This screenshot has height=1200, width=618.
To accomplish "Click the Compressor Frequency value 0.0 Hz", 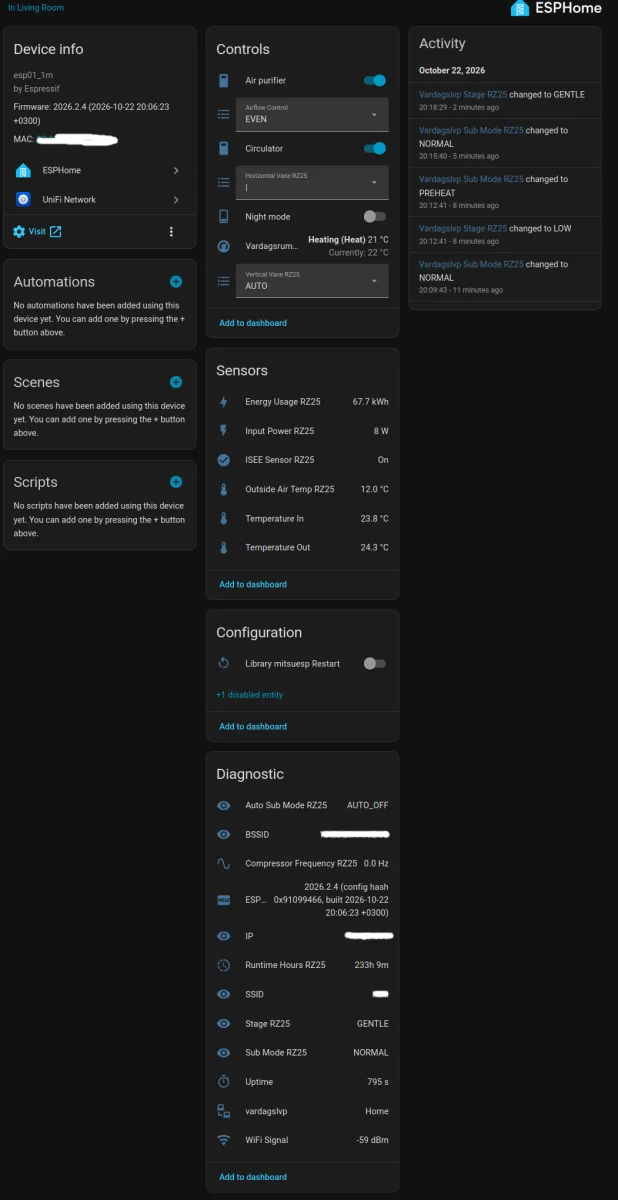I will pos(376,863).
